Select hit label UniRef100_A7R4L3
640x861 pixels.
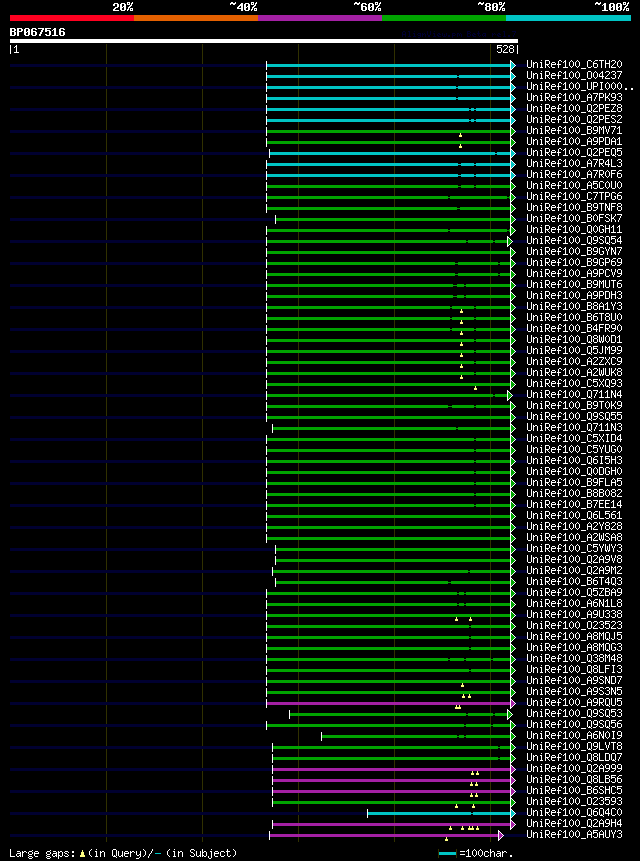pos(574,164)
